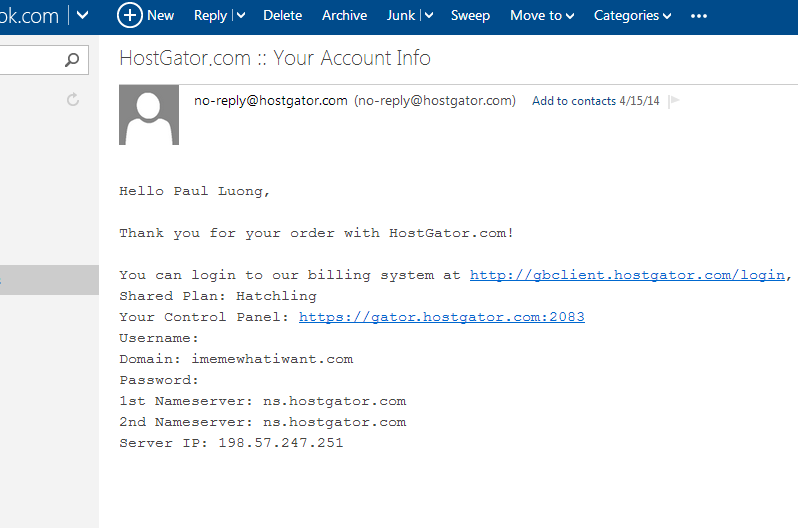Image resolution: width=798 pixels, height=528 pixels.
Task: Refresh the inbox with the circular arrow
Action: [73, 99]
